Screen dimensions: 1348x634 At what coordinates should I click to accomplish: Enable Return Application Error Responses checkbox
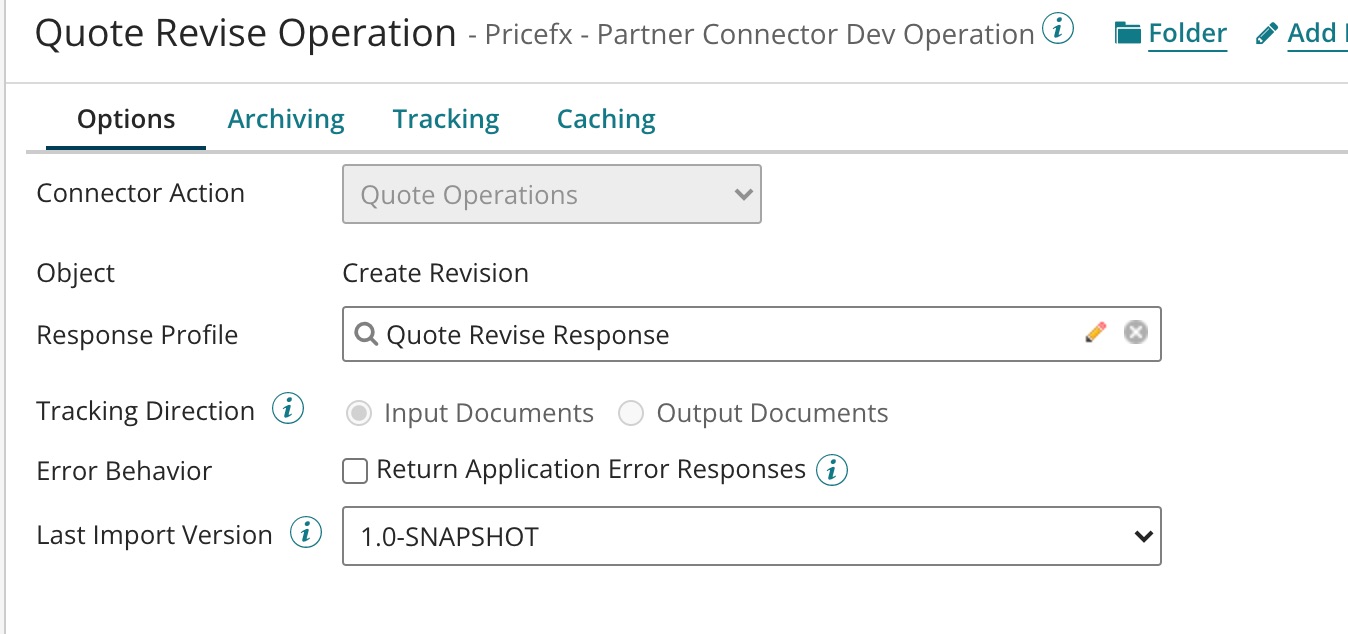[355, 470]
